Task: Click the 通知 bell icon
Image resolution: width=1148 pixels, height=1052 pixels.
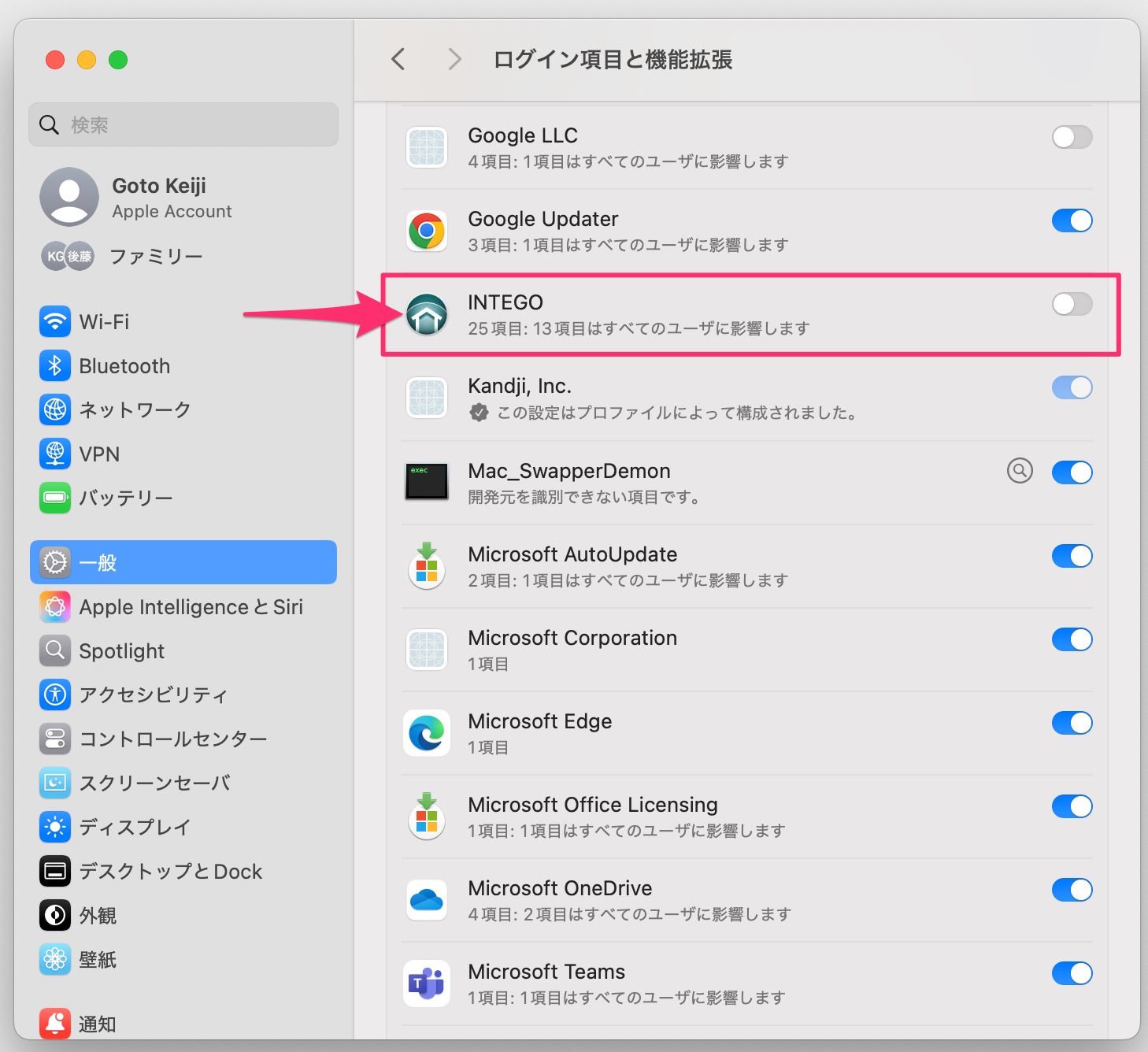Action: tap(55, 1024)
